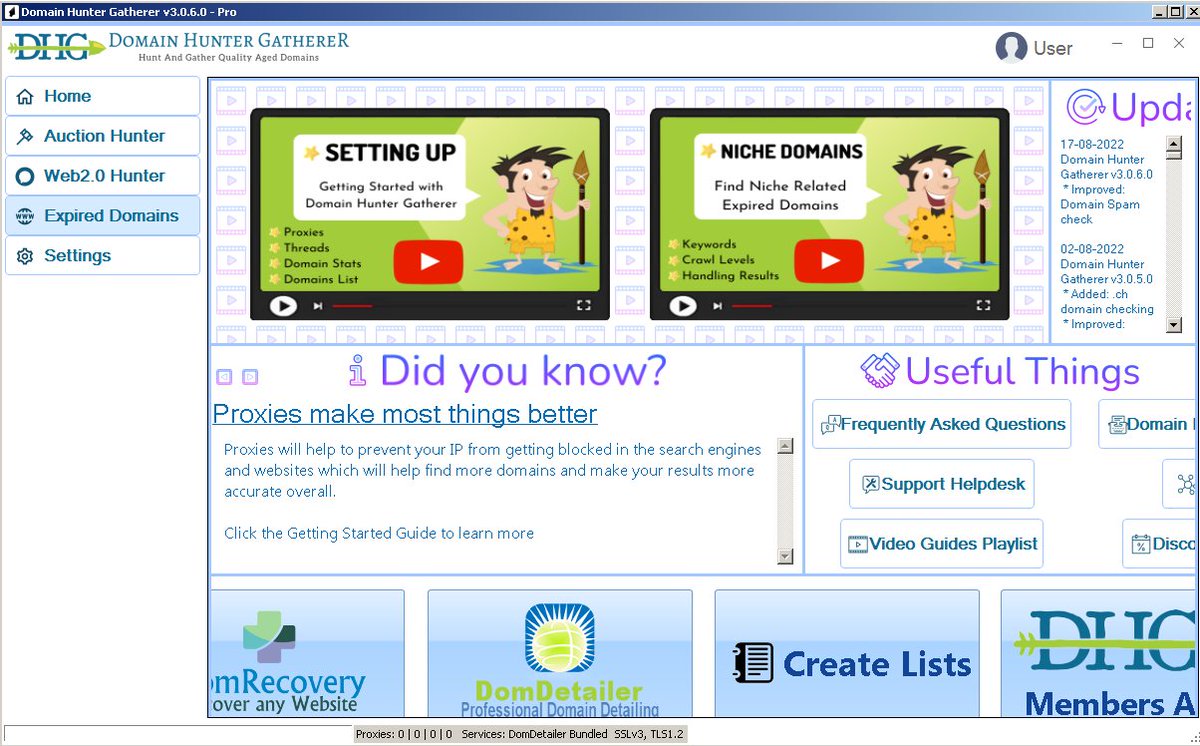Screen dimensions: 1200x746
Task: Click 'SSLv3, TLS1.2' in the status bar
Action: (648, 734)
